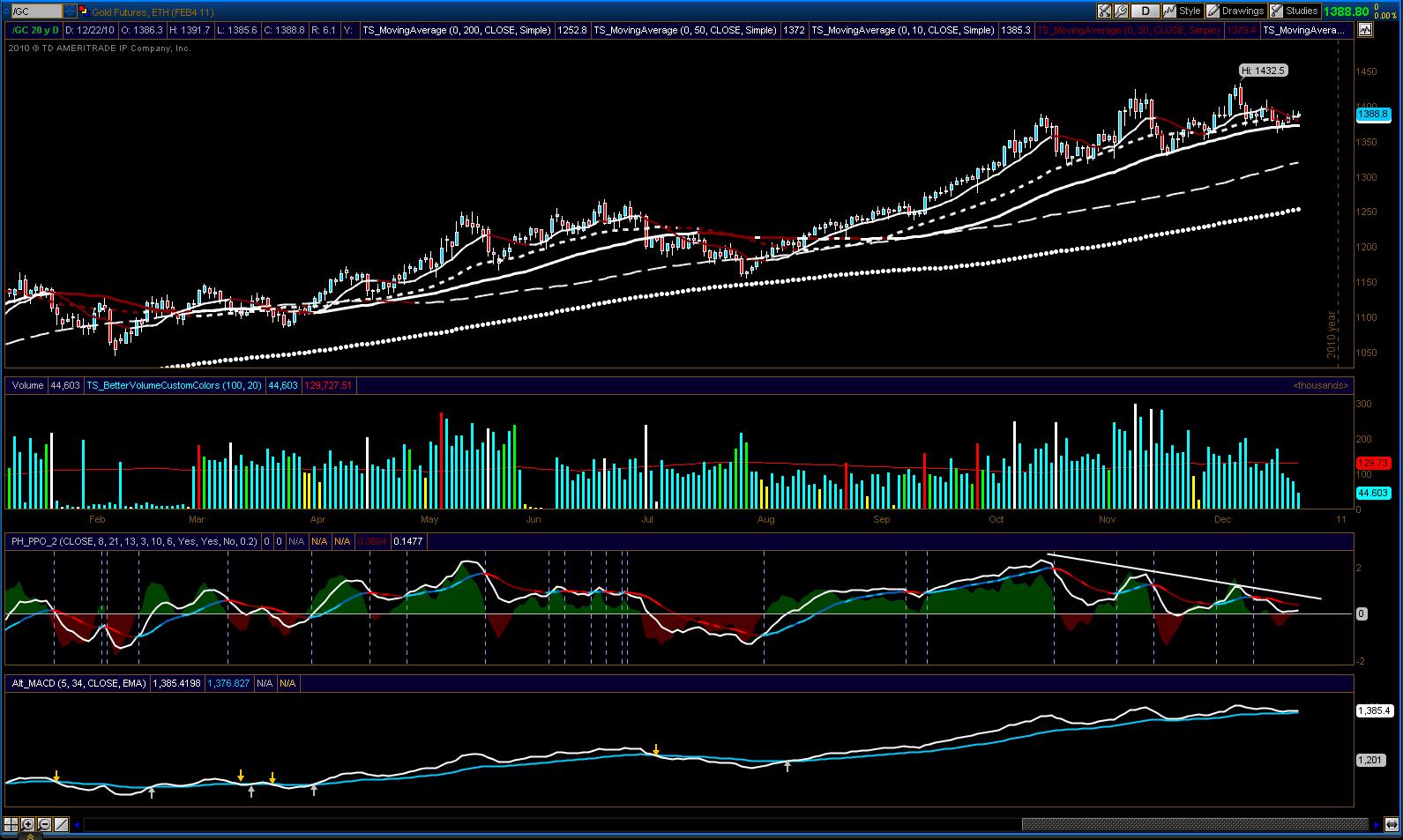Click the horizontal scrollbar right arrow
The height and width of the screenshot is (840, 1403).
click(1377, 825)
